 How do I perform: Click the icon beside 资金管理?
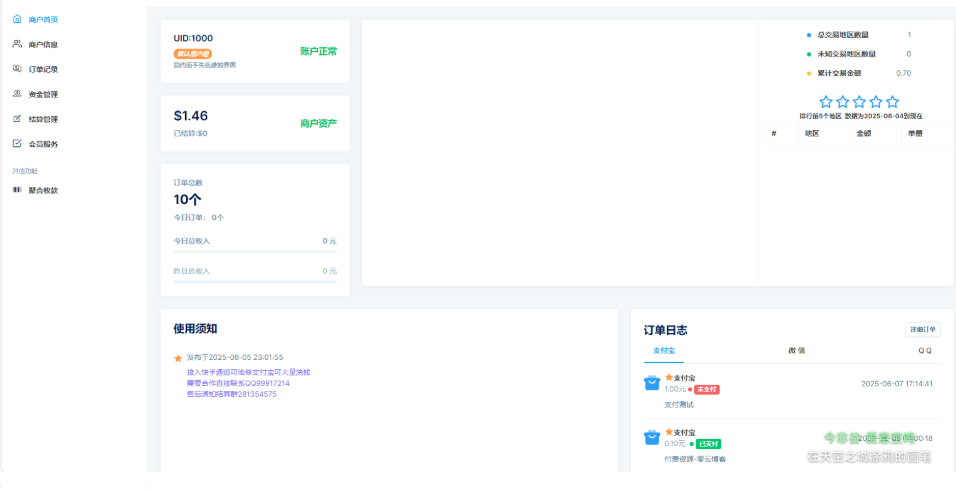pos(17,94)
